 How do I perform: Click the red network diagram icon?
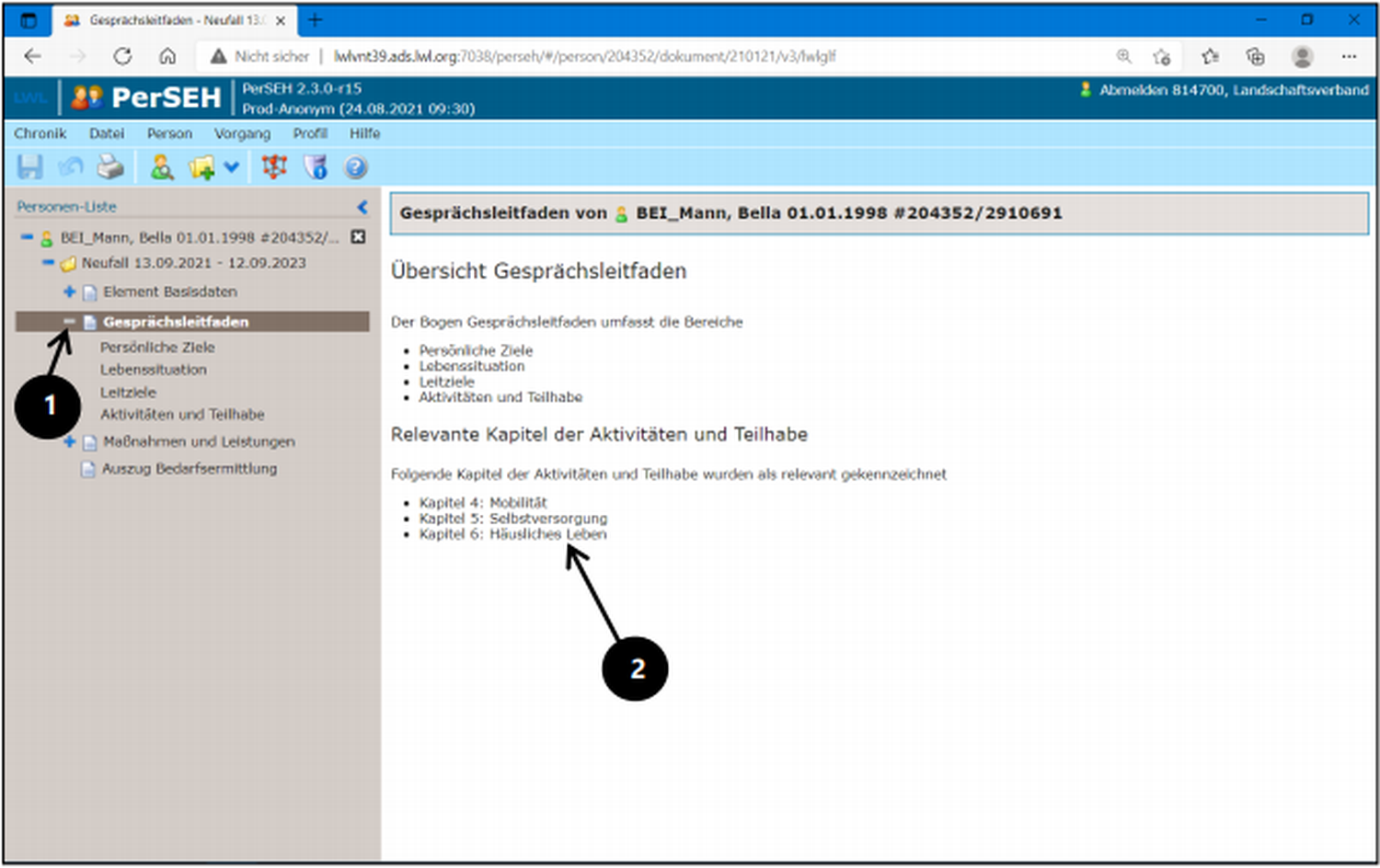pyautogui.click(x=274, y=167)
